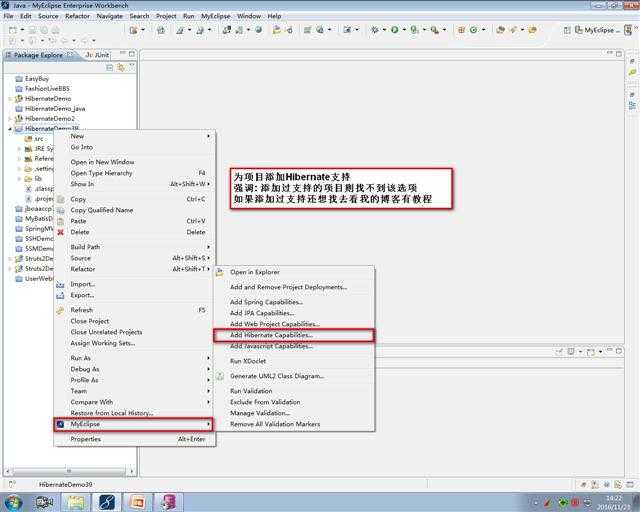
Task: Maximize the Package Explorer view
Action: pyautogui.click(x=132, y=53)
